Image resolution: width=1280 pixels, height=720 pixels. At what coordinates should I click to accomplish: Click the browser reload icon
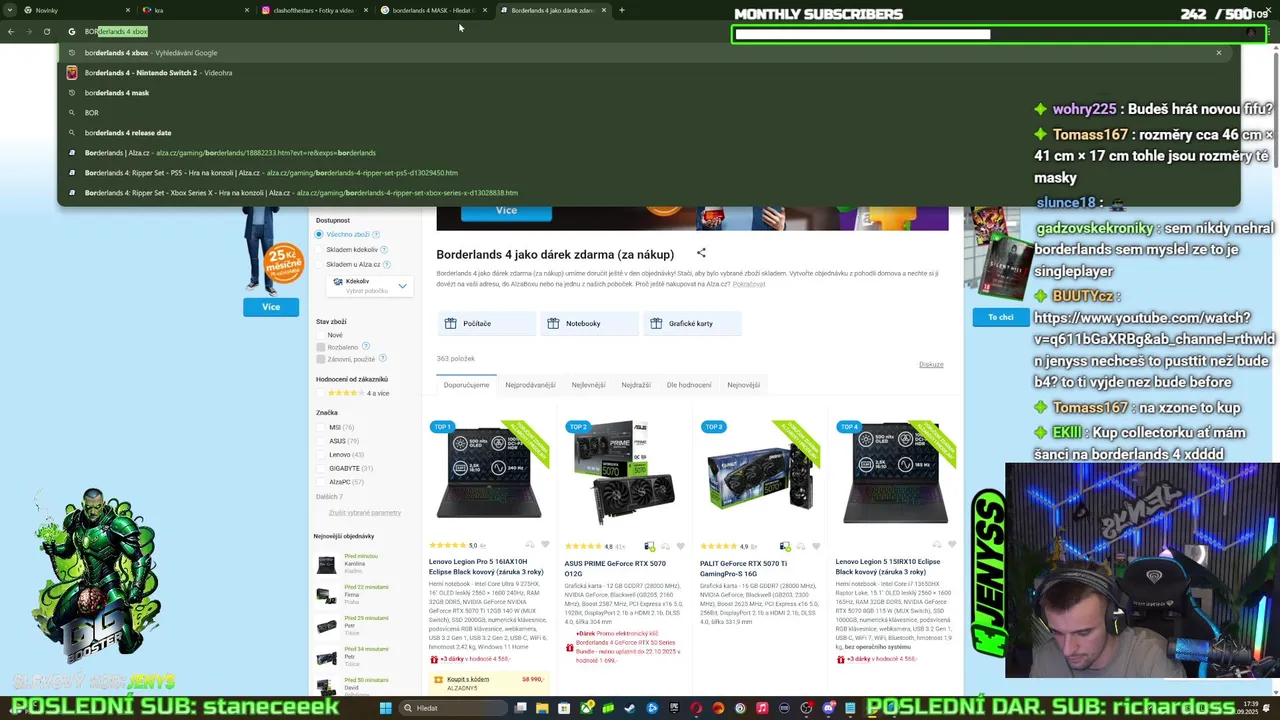47,31
